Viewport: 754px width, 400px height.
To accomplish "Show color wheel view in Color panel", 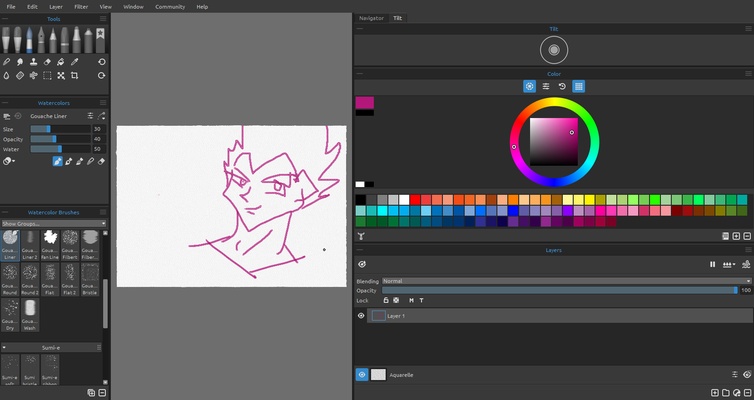I will 529,87.
